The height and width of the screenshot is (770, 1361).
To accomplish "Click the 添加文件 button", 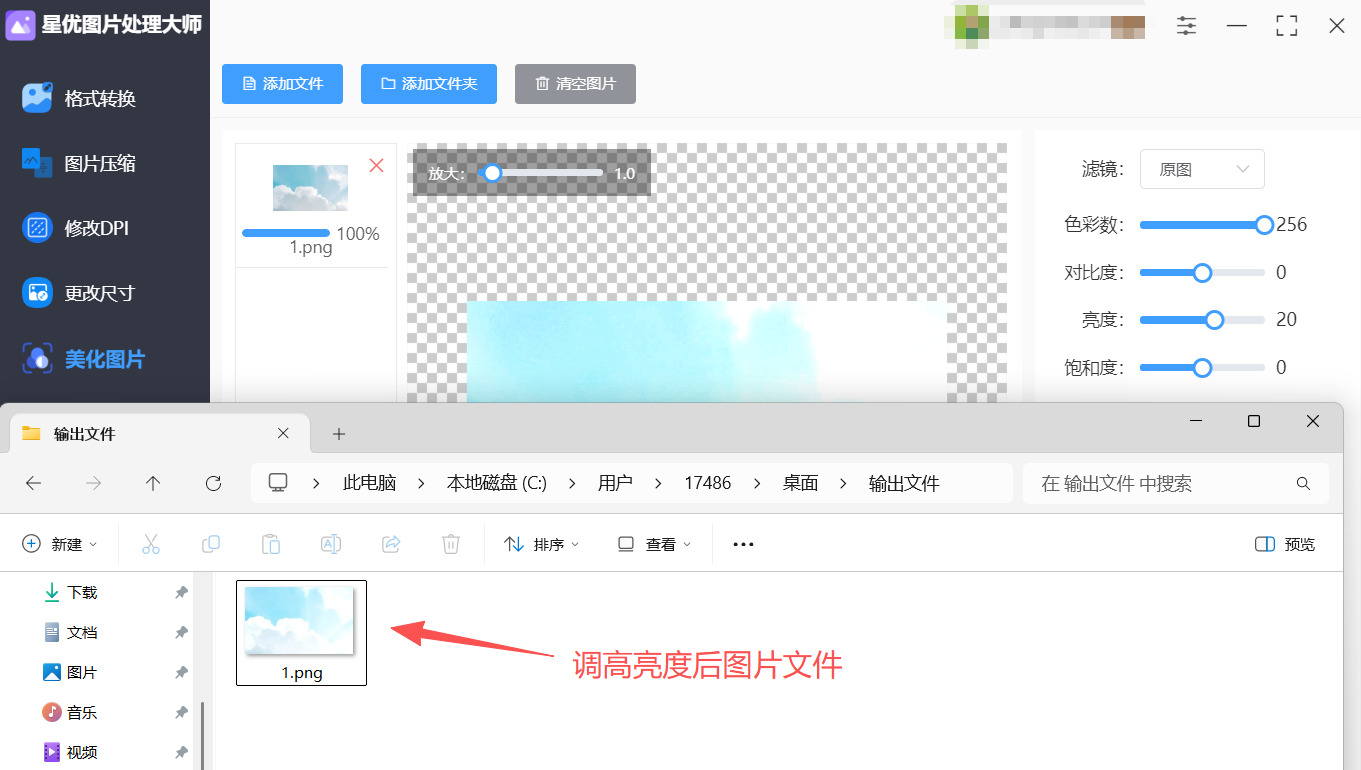I will click(x=282, y=84).
